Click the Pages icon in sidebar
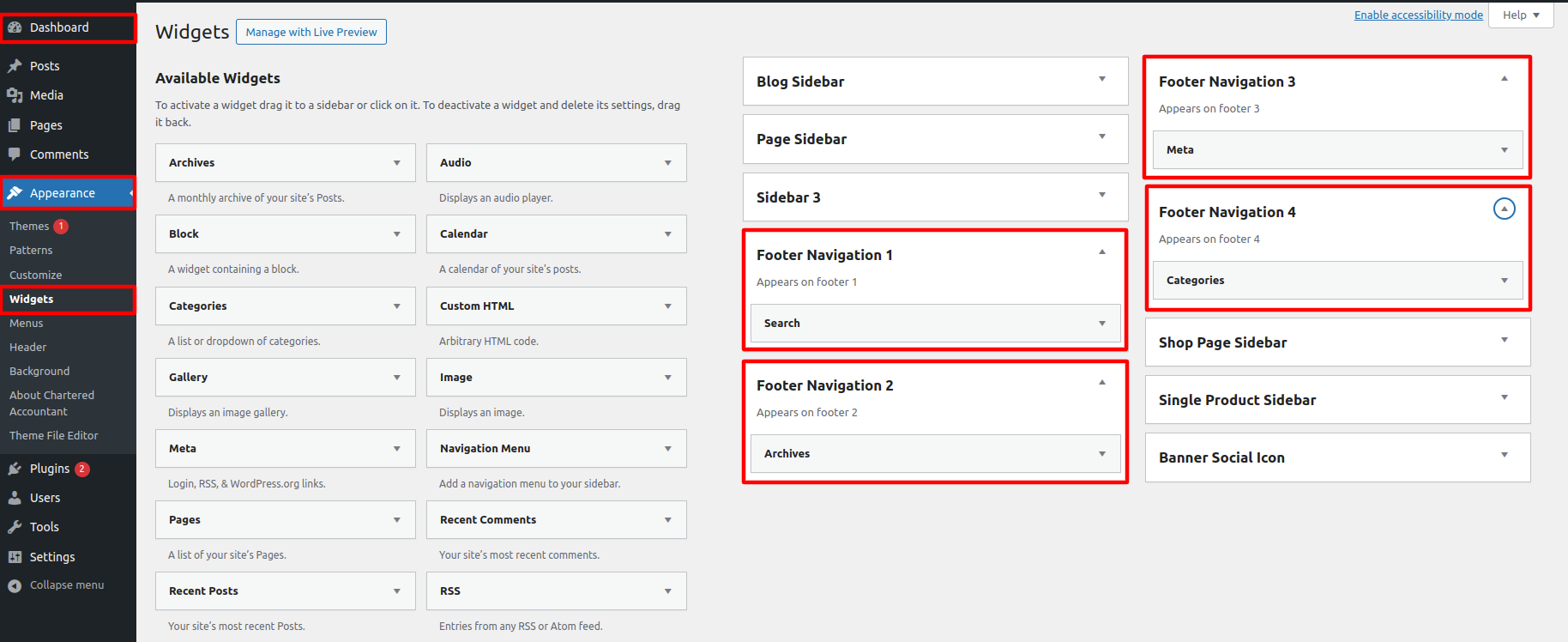 [15, 125]
